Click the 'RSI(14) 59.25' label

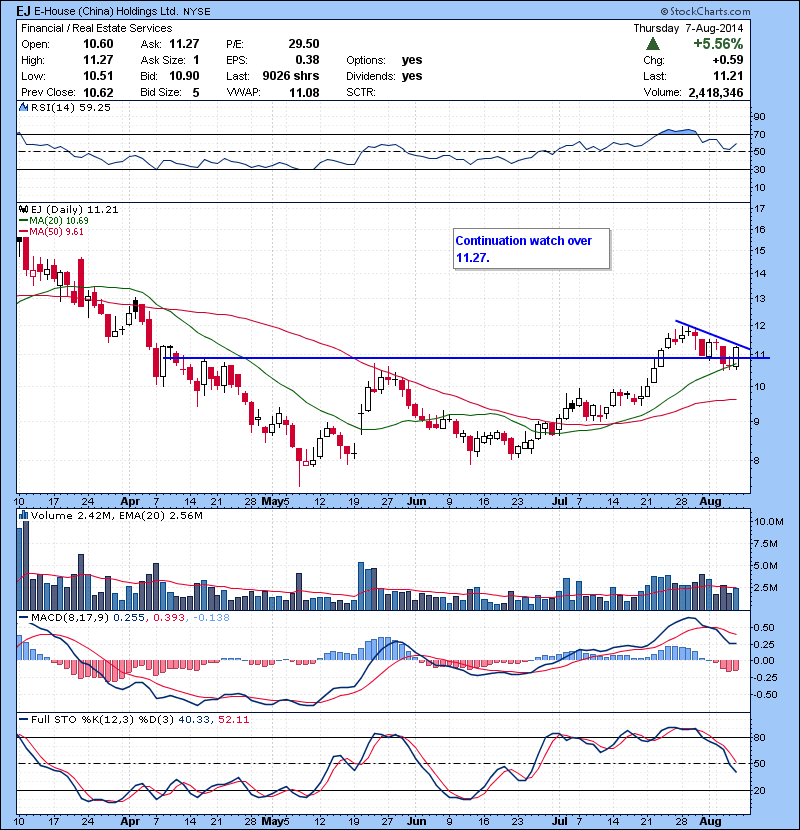pos(71,107)
